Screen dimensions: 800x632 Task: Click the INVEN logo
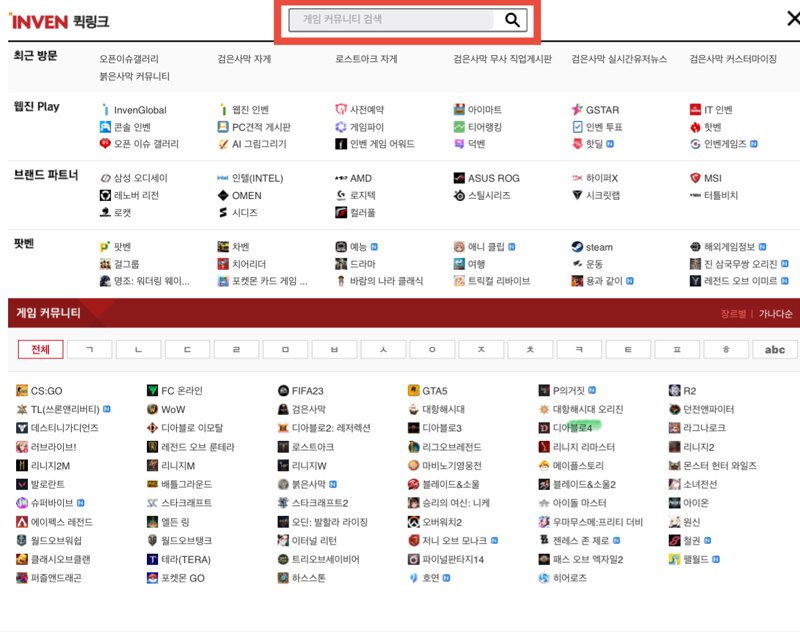pos(39,21)
